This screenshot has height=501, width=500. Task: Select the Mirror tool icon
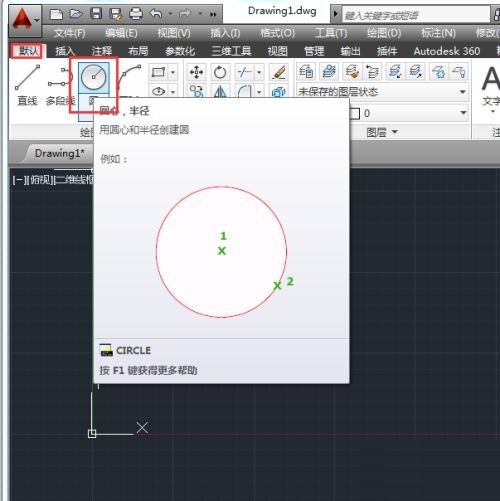point(220,91)
